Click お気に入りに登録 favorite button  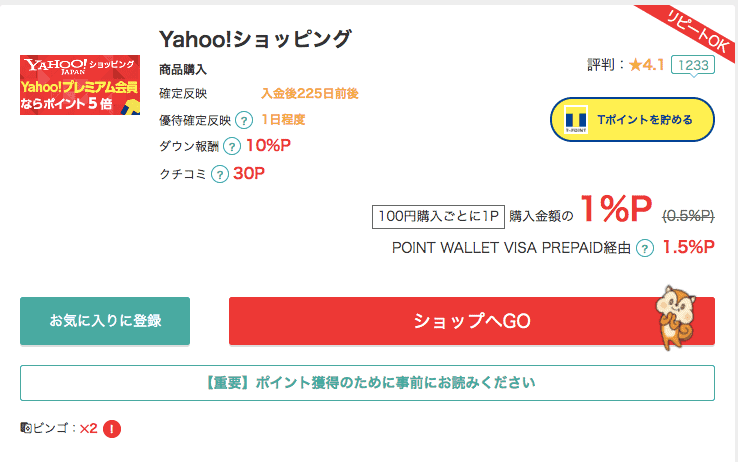(105, 321)
